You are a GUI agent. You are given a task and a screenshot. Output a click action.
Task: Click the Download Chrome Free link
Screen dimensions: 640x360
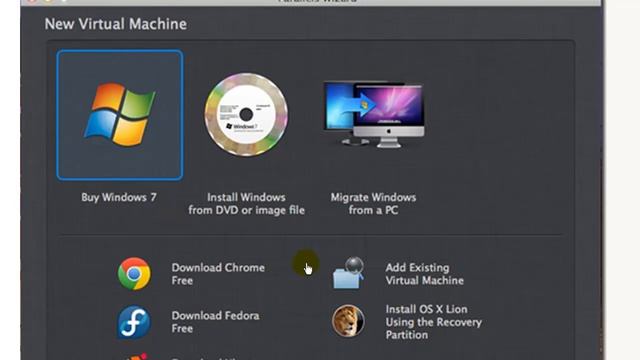click(218, 274)
